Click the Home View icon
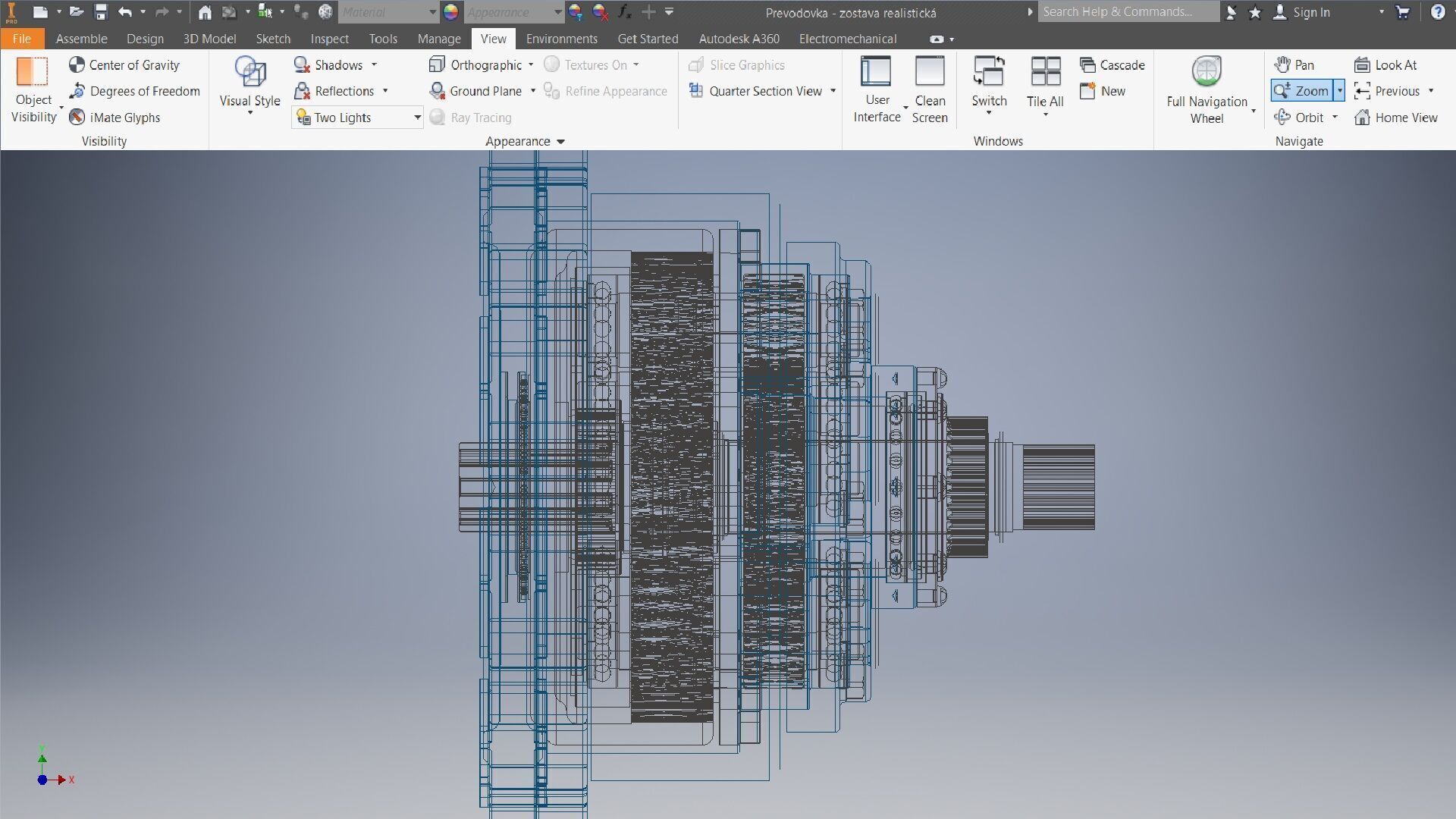The image size is (1456, 819). [x=1363, y=118]
